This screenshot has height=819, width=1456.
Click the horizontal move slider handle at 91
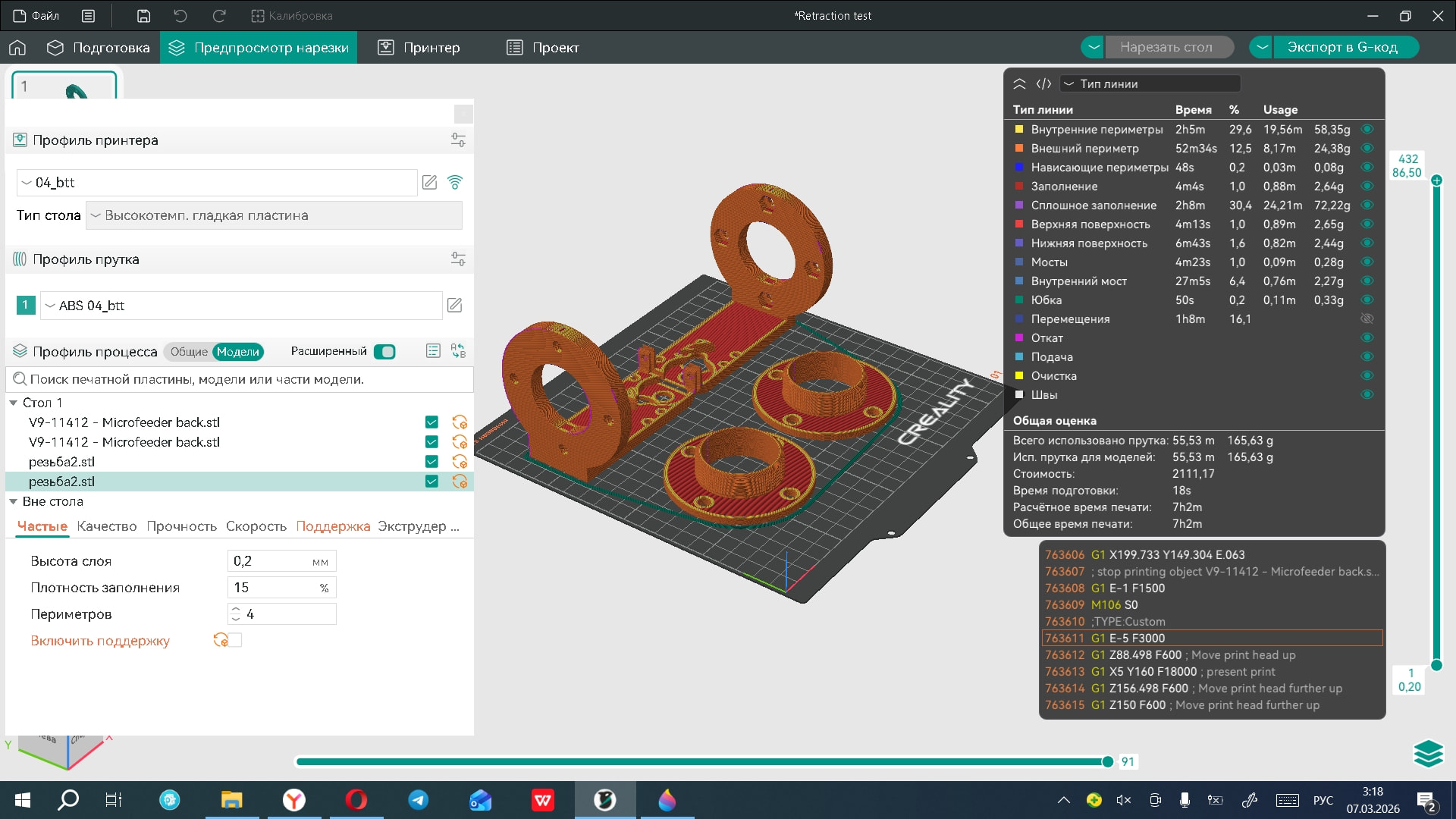(x=1108, y=761)
